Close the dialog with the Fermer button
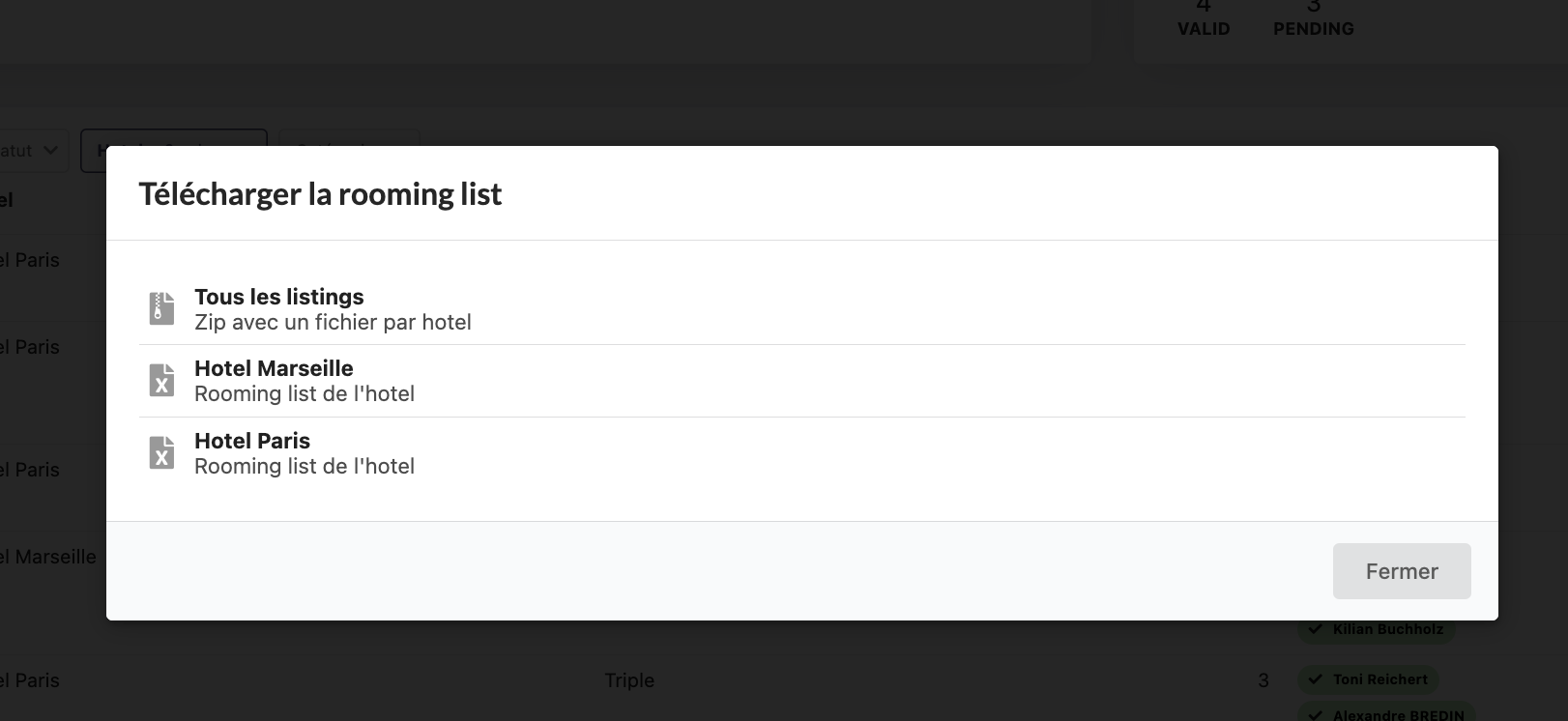The image size is (1568, 721). (1401, 571)
